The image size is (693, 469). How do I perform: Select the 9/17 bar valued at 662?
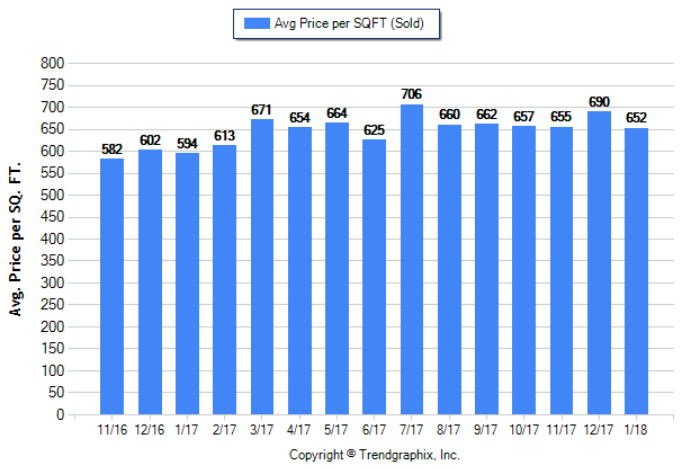click(x=487, y=269)
